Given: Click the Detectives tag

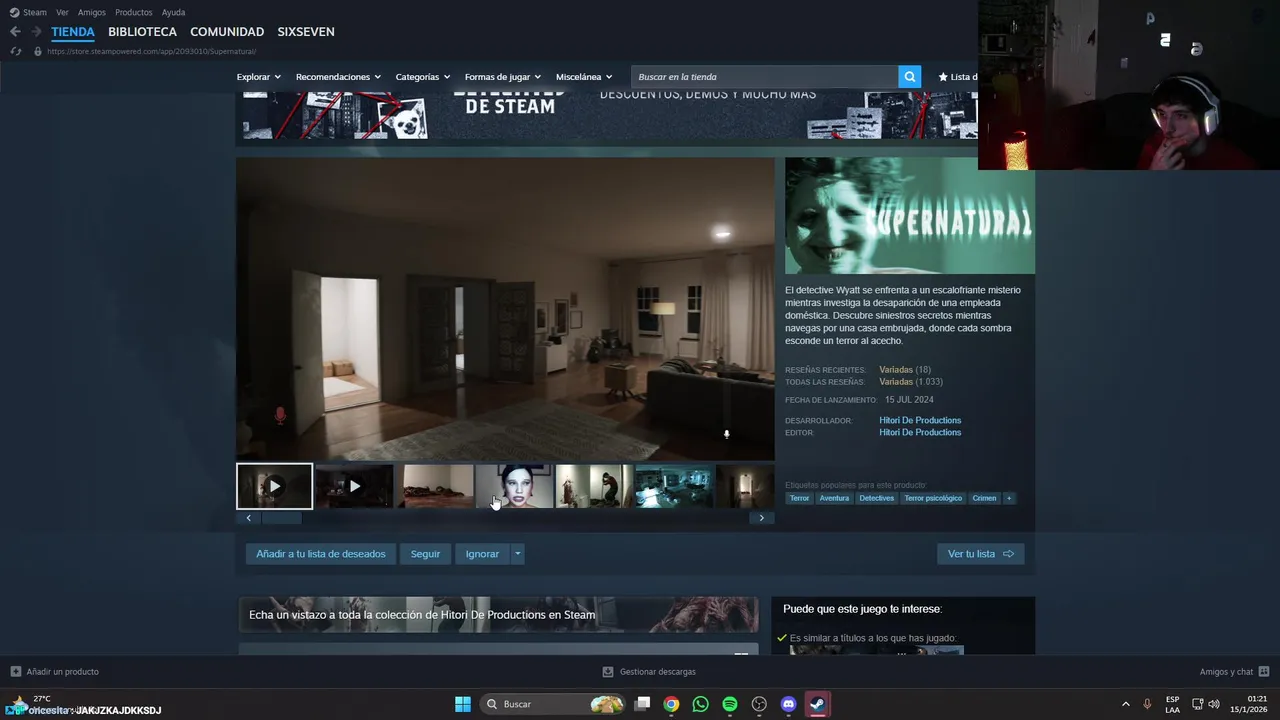Looking at the screenshot, I should pos(876,498).
